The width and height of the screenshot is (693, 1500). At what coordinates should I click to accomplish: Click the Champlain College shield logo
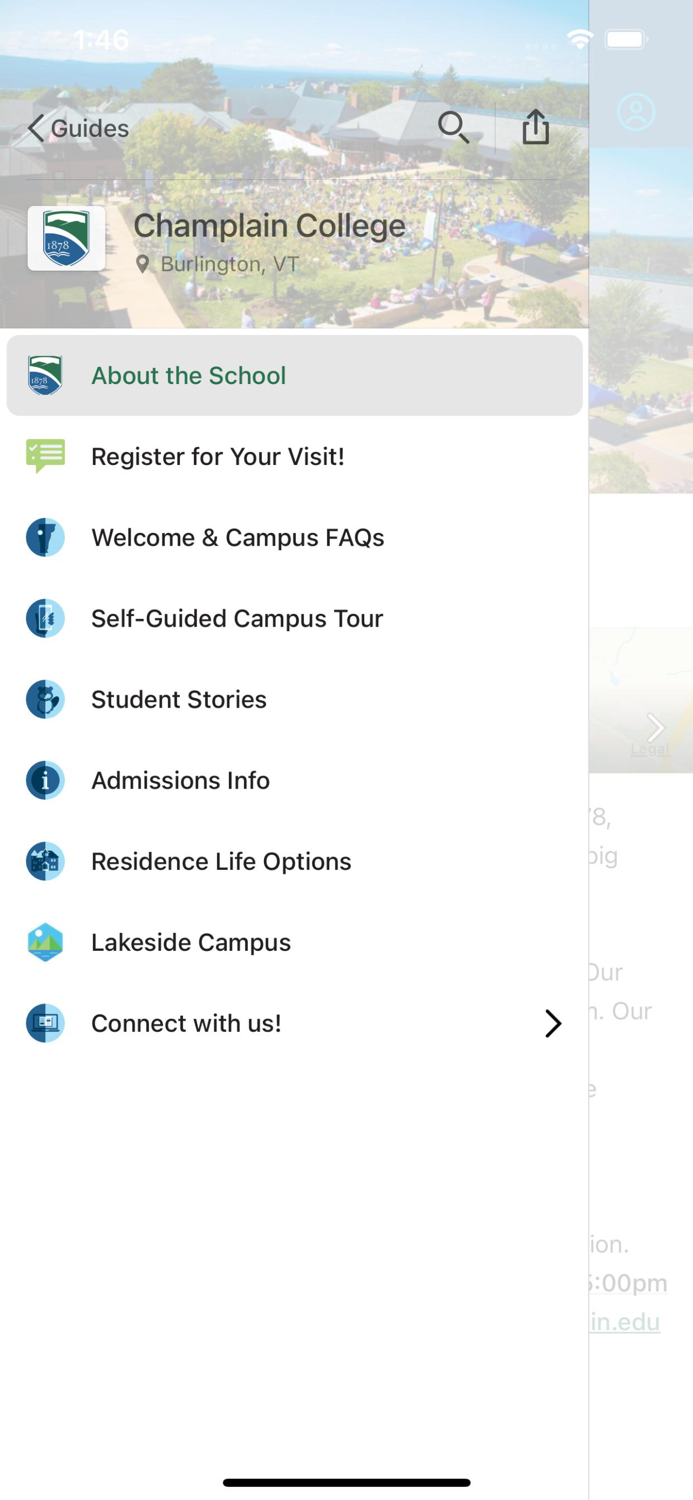[64, 238]
